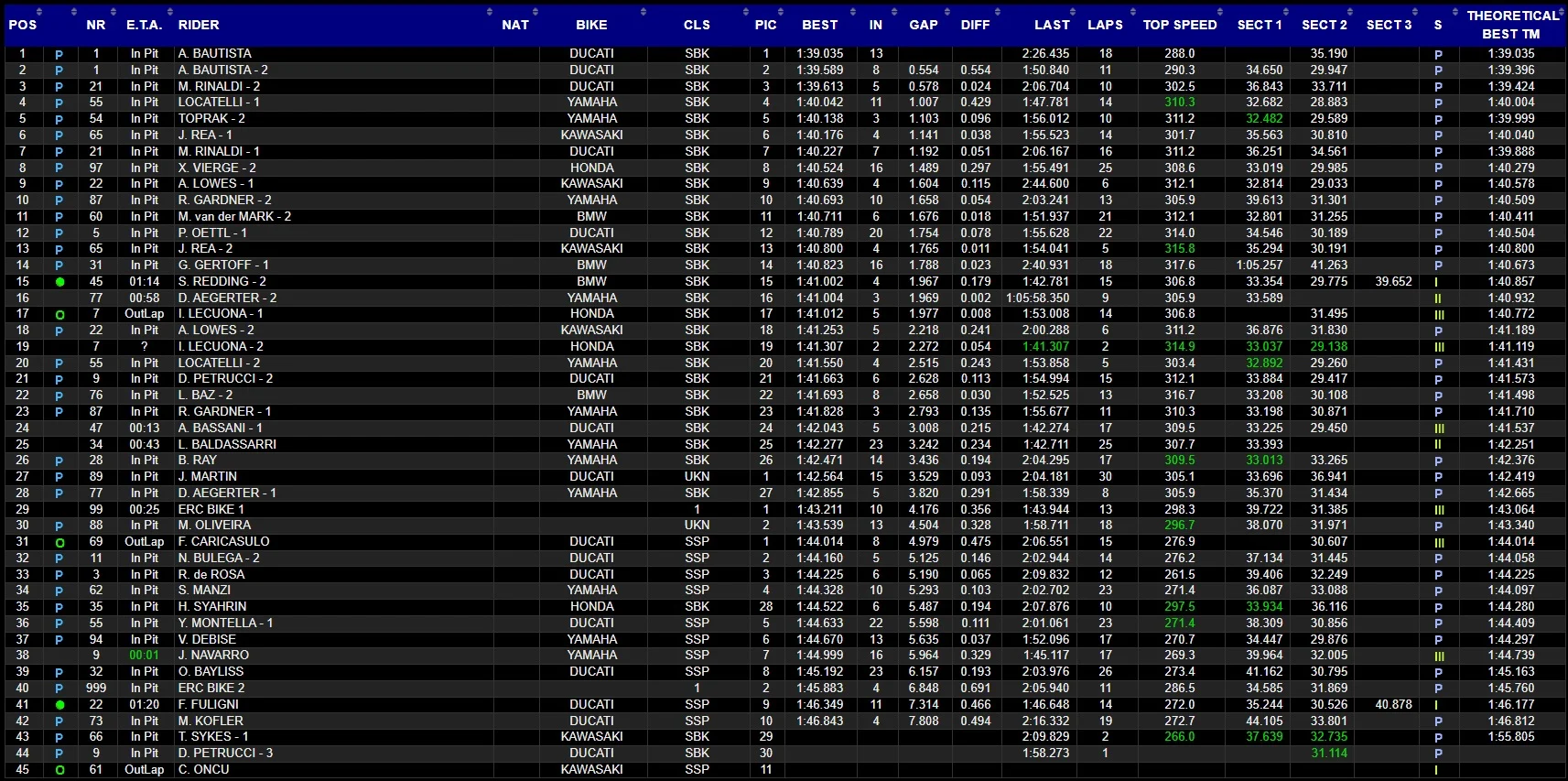Sort table by LAPS column header
The image size is (1568, 781).
tap(1105, 25)
